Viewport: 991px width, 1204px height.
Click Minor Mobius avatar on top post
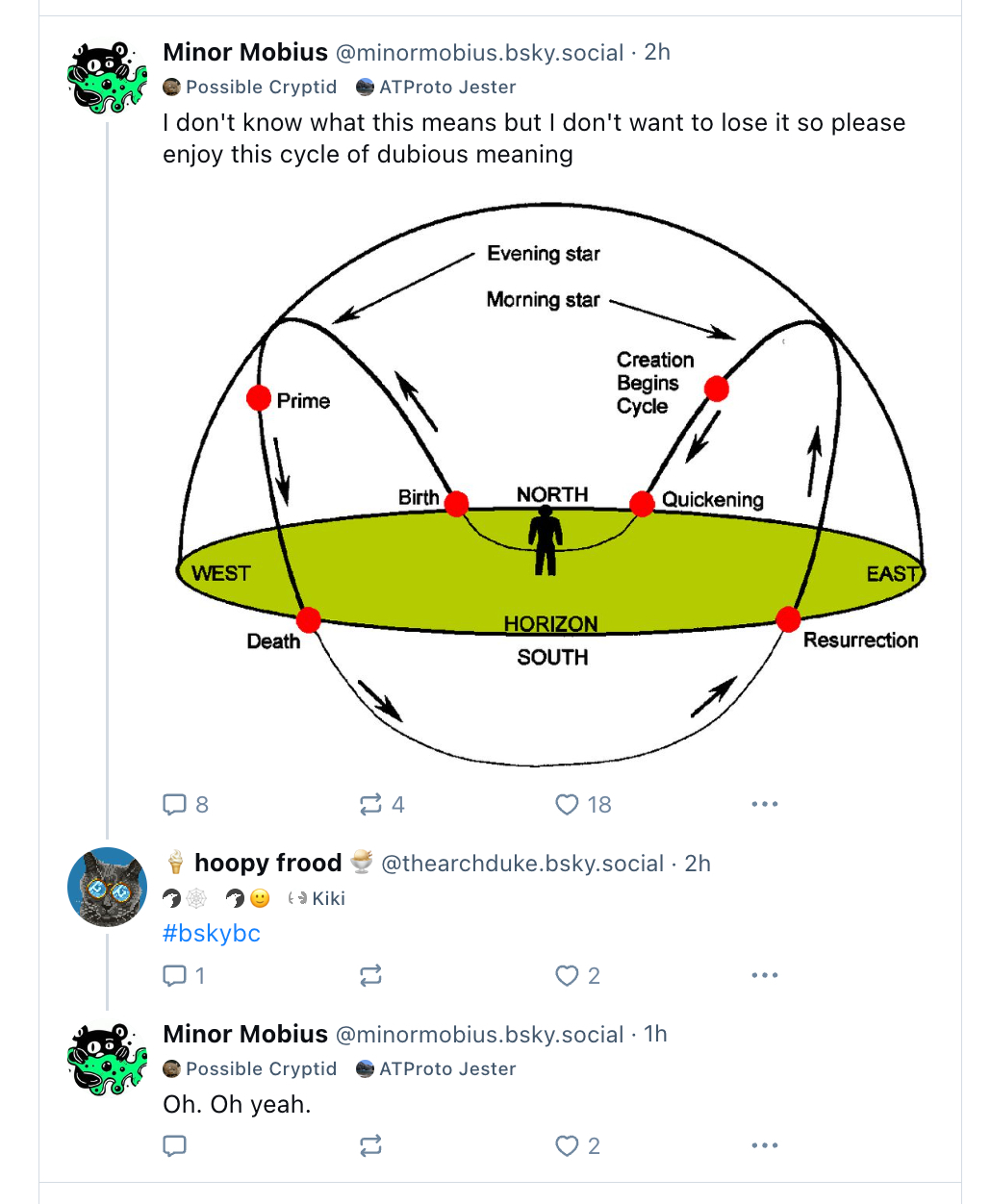[107, 77]
